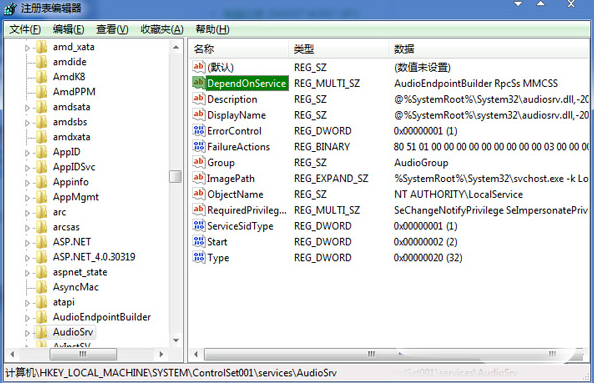This screenshot has height=383, width=594.
Task: Open the 帮助(H) menu
Action: 212,29
